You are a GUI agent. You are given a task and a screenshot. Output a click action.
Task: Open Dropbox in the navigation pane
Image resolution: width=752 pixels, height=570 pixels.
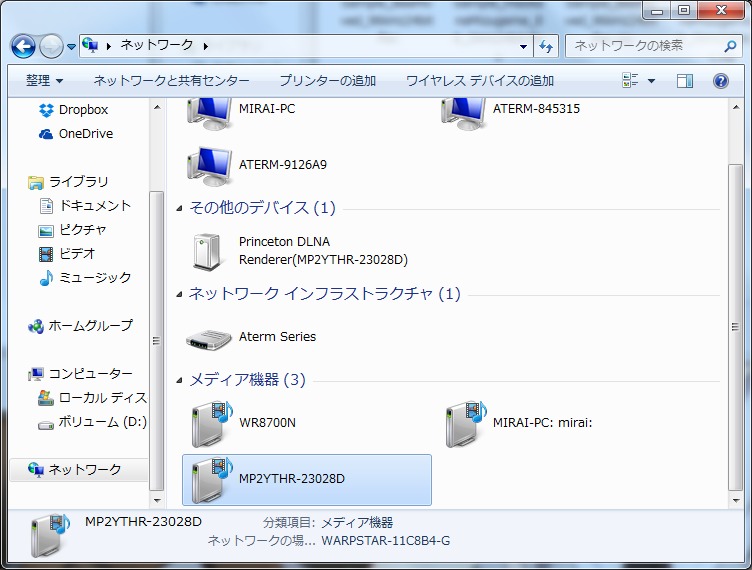point(73,110)
